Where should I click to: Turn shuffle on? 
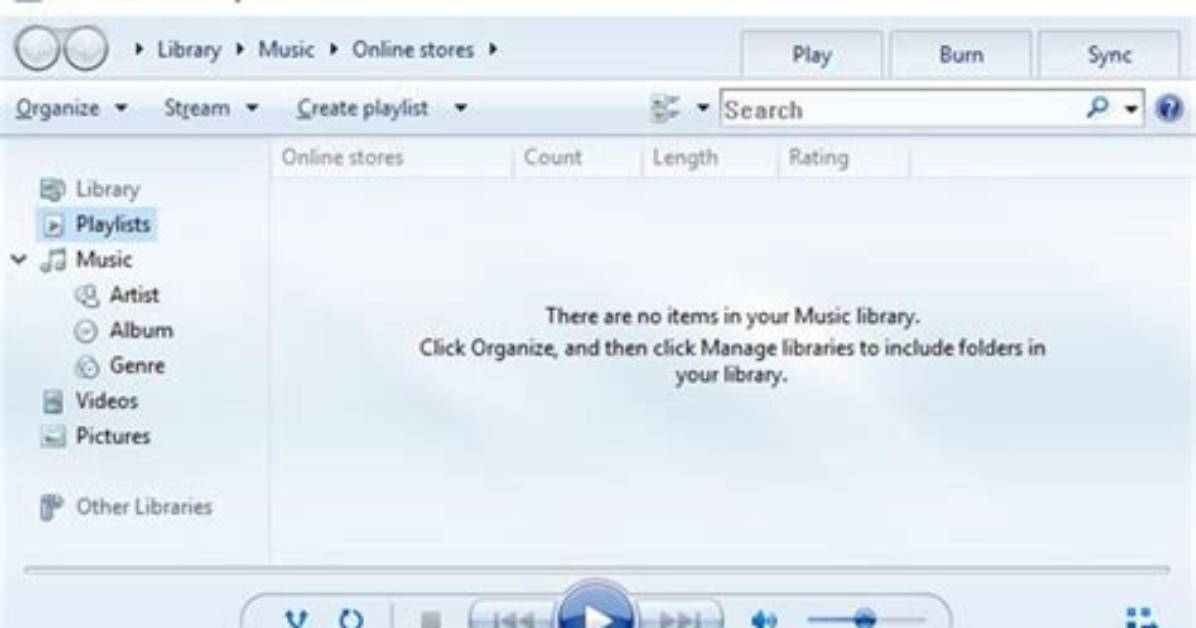(296, 617)
